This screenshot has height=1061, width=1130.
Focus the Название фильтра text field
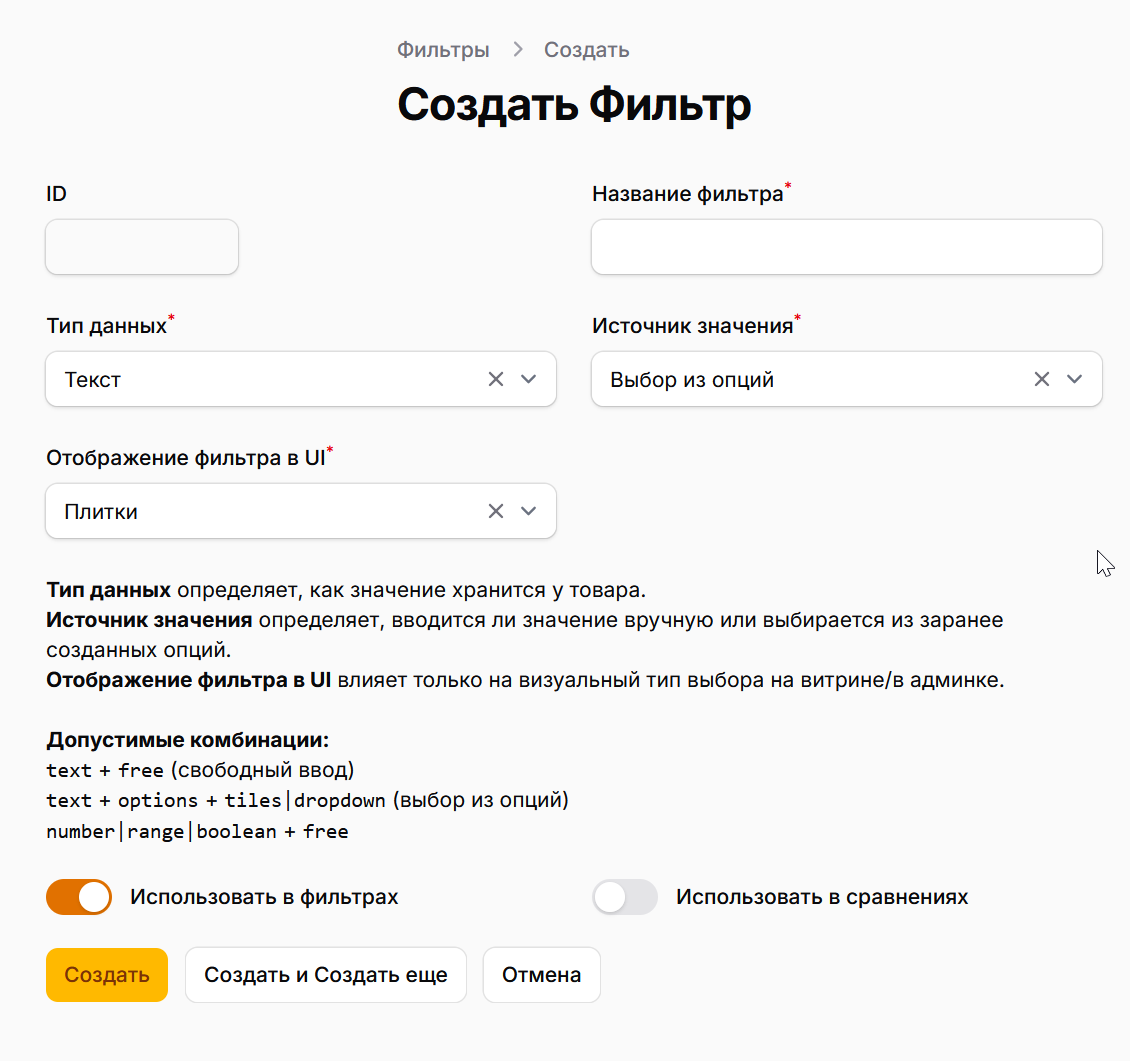click(x=846, y=246)
